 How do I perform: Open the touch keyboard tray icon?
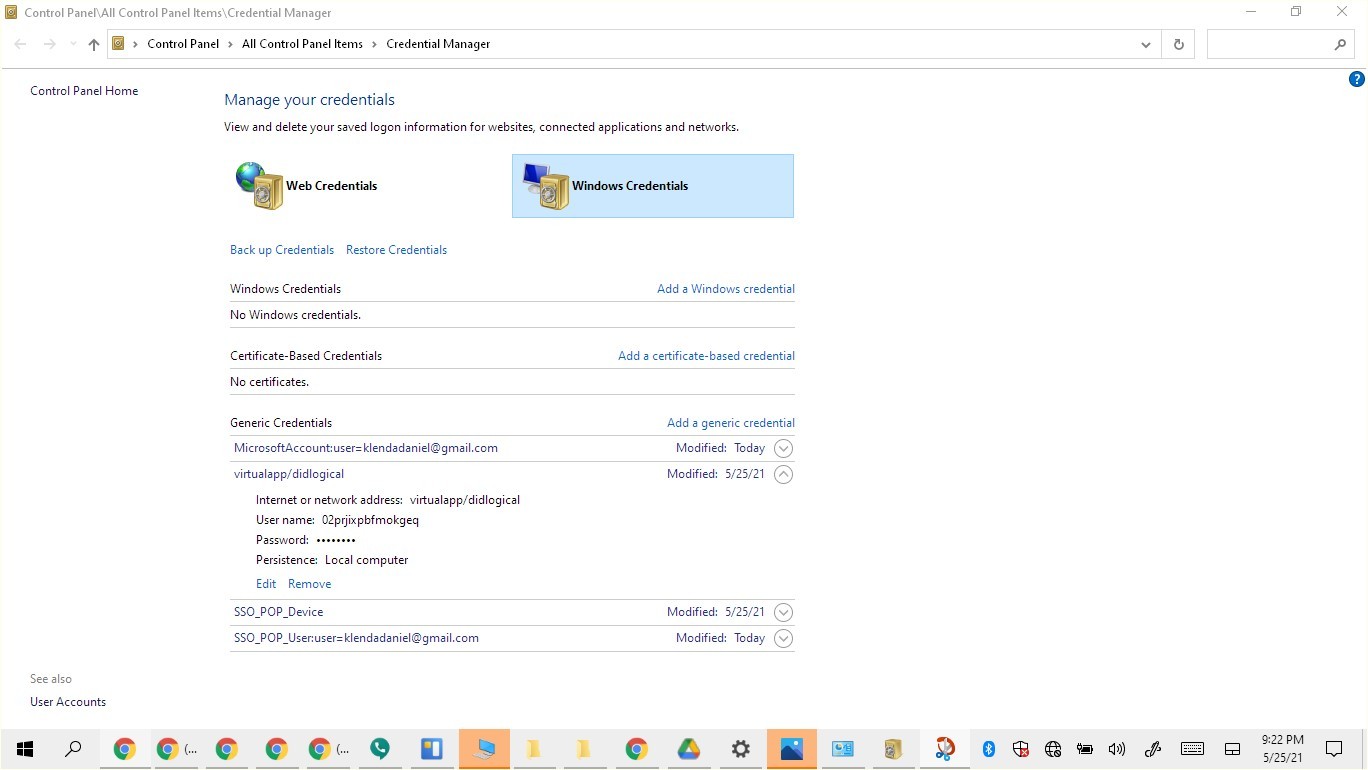click(x=1192, y=749)
